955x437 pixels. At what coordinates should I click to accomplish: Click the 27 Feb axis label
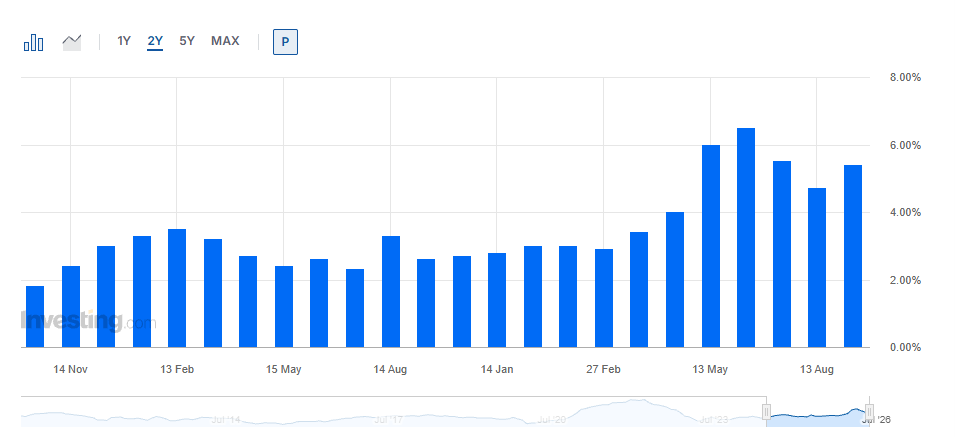click(604, 369)
